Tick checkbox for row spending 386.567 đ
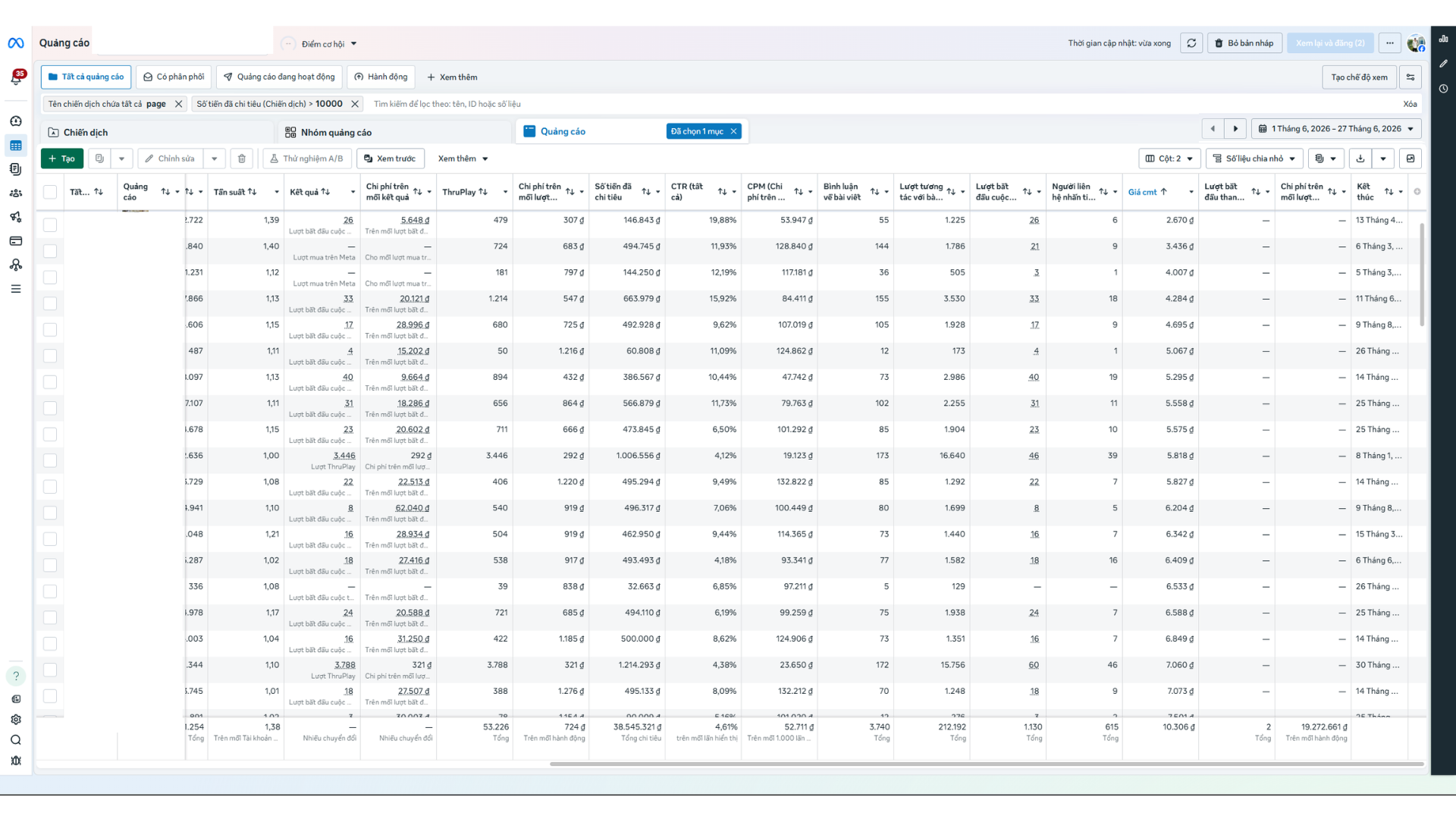This screenshot has height=819, width=1456. pos(50,381)
